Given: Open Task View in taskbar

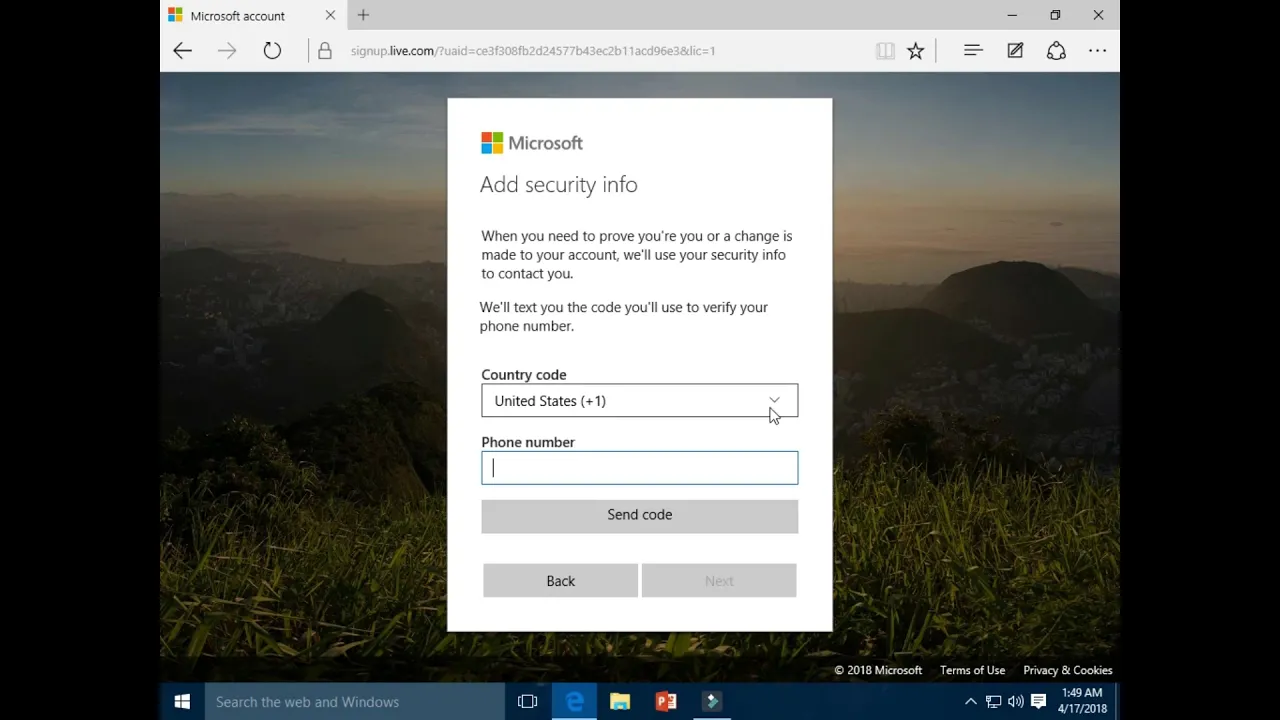Looking at the screenshot, I should 527,702.
